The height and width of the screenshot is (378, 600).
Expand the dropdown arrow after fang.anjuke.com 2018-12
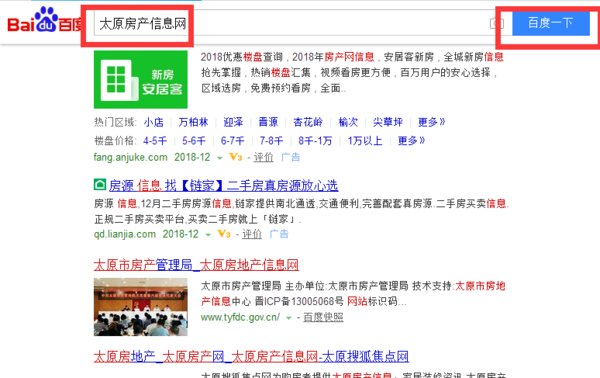(x=220, y=158)
